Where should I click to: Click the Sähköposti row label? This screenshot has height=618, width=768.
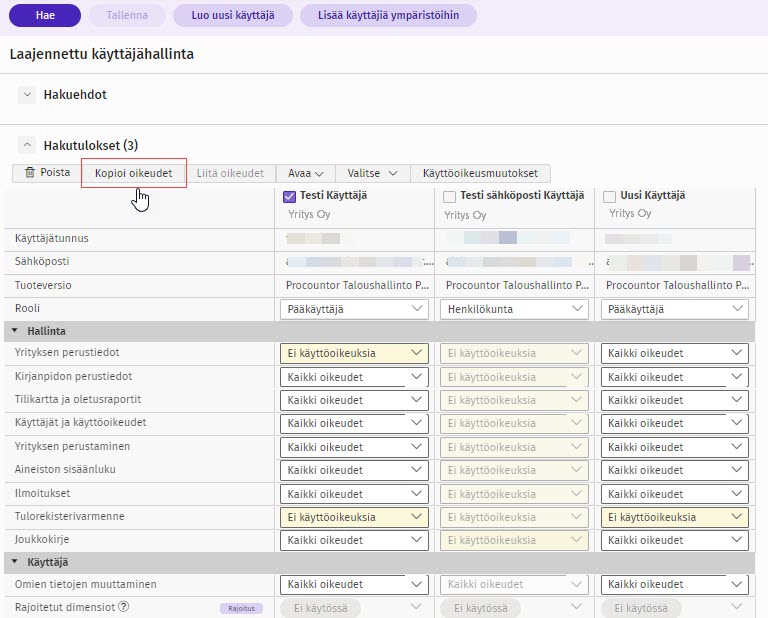click(x=42, y=261)
